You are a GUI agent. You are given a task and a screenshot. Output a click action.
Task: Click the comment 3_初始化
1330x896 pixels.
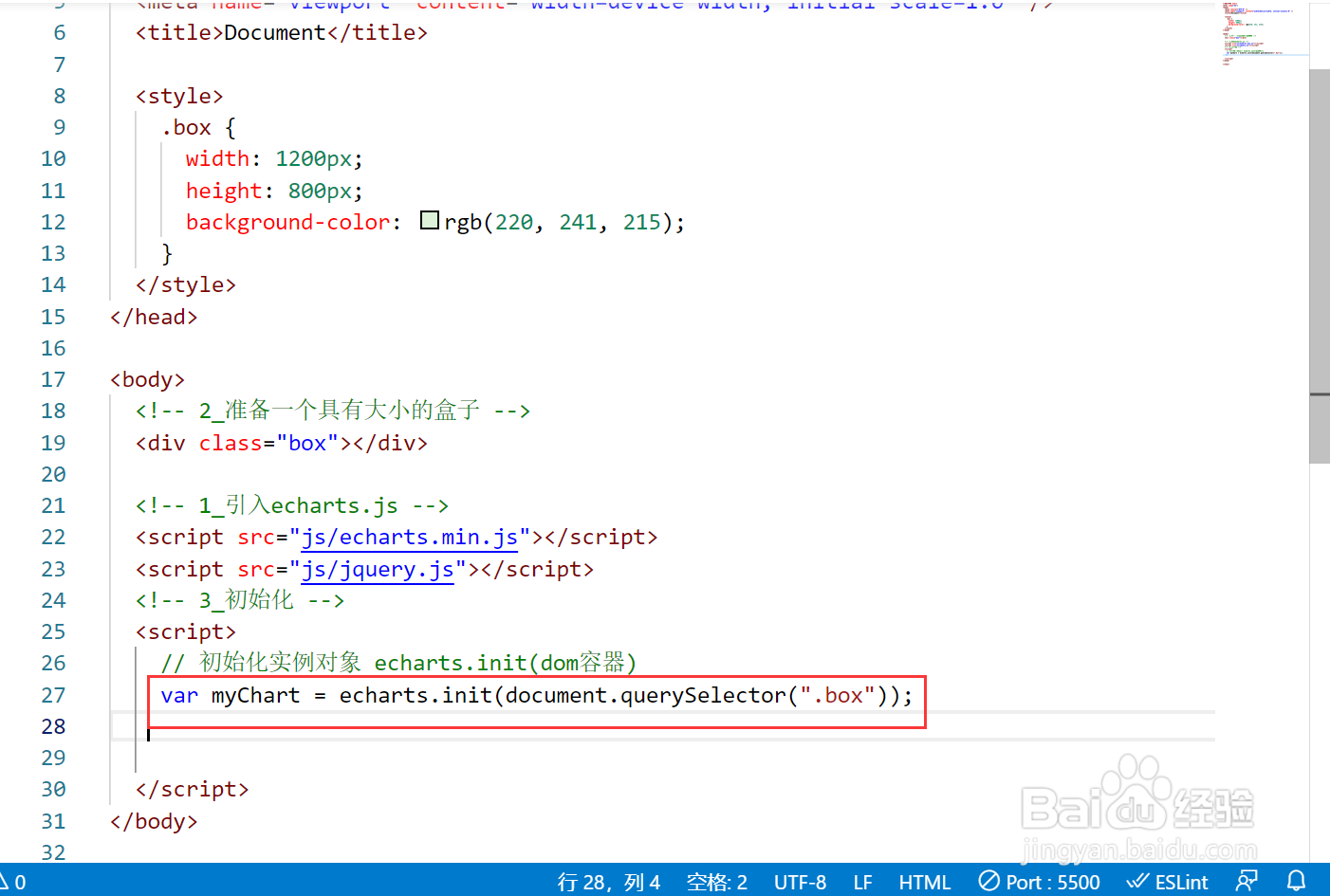[x=240, y=600]
